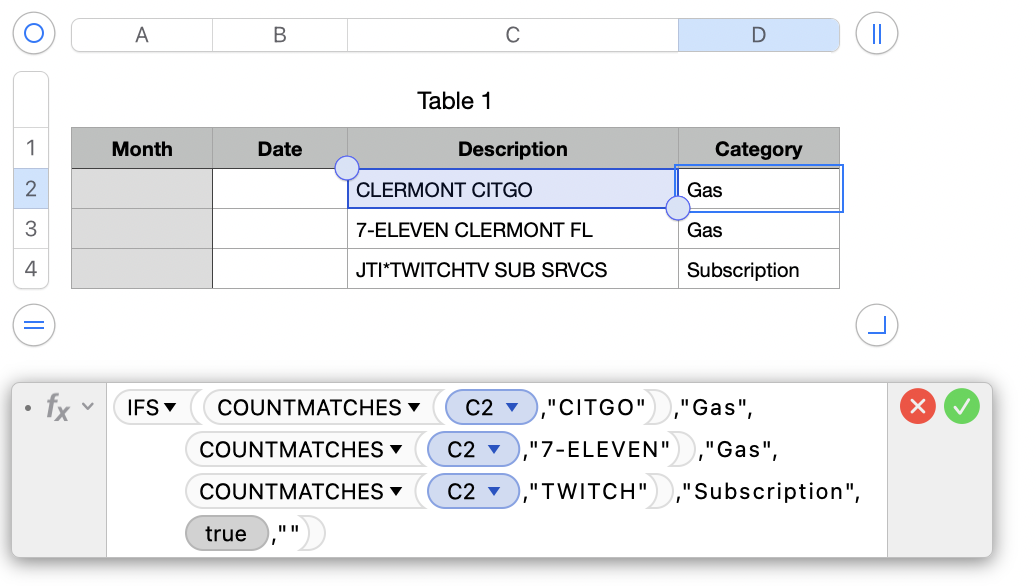Open the IFS function dropdown arrow

tap(170, 408)
